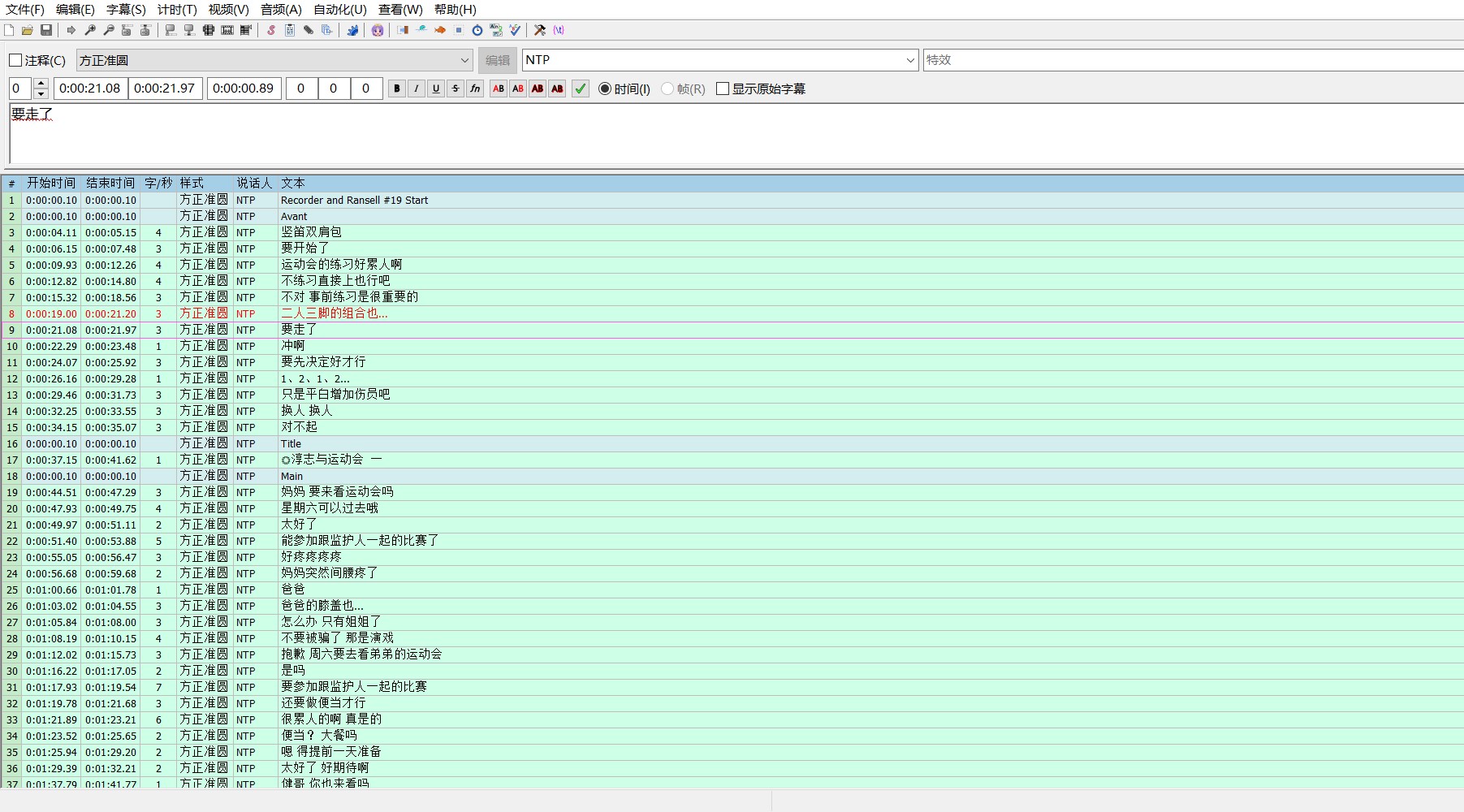The image size is (1464, 812).
Task: Click the 编辑 style edit button
Action: (498, 60)
